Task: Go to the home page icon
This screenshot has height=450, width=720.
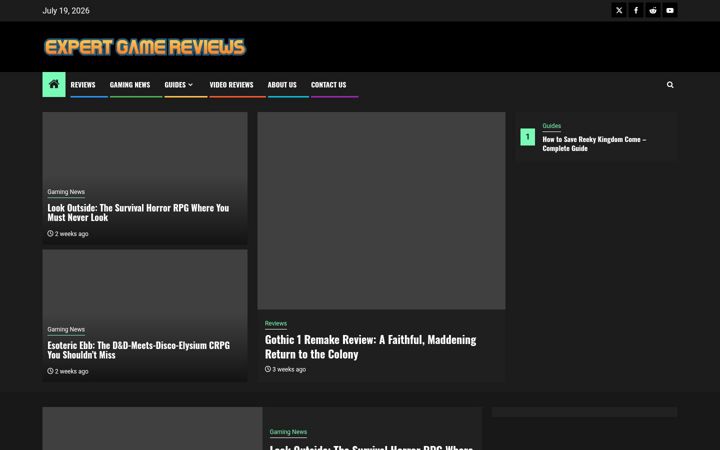Action: [54, 84]
